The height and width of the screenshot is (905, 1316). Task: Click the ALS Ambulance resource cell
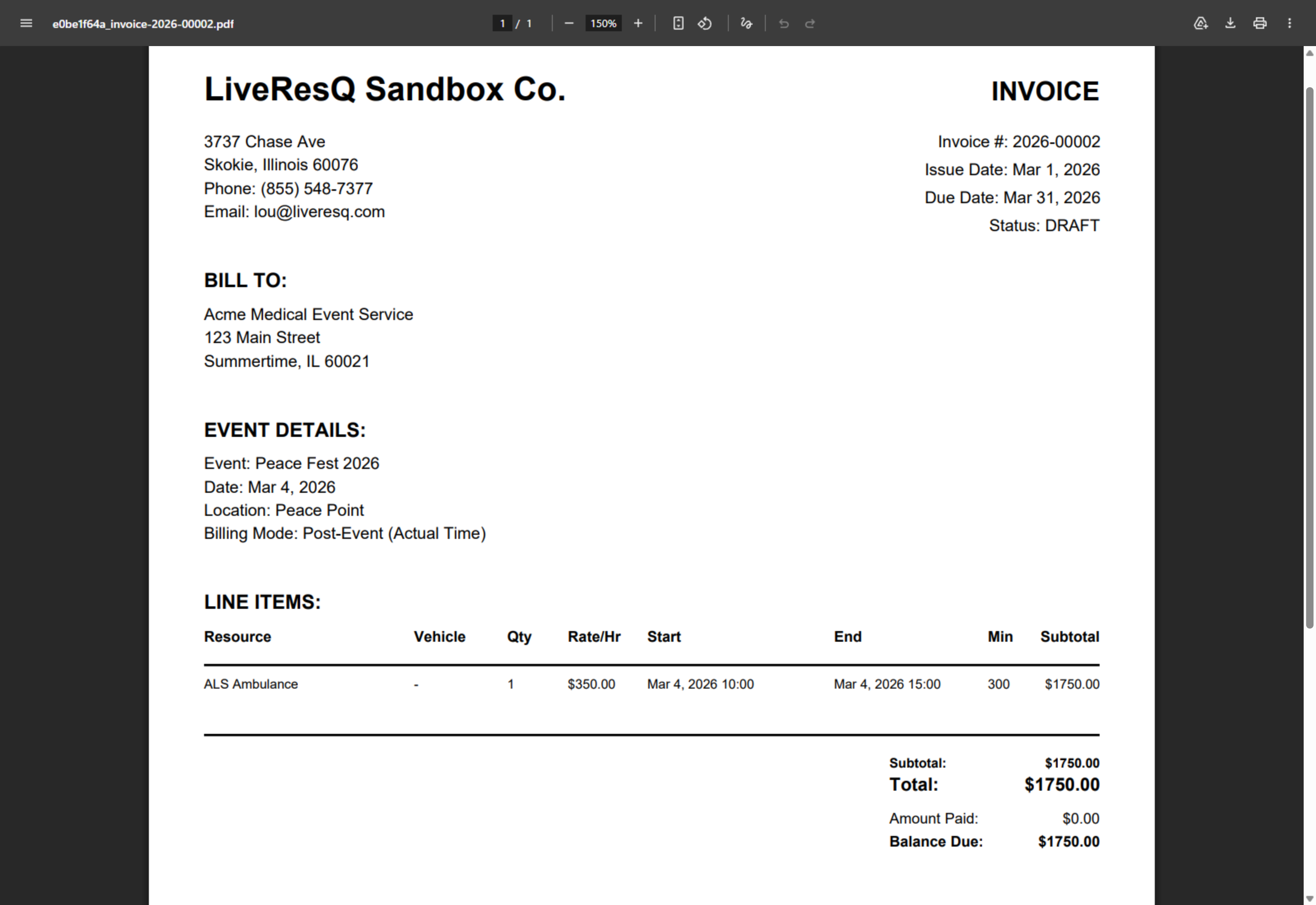[x=250, y=685]
